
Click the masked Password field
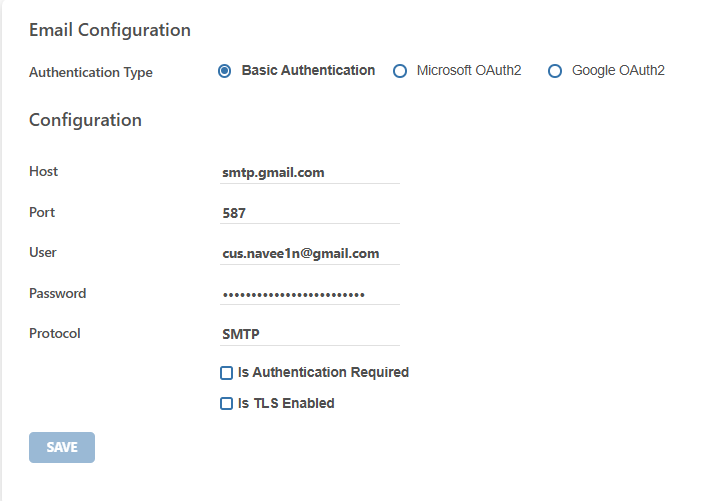(x=310, y=294)
